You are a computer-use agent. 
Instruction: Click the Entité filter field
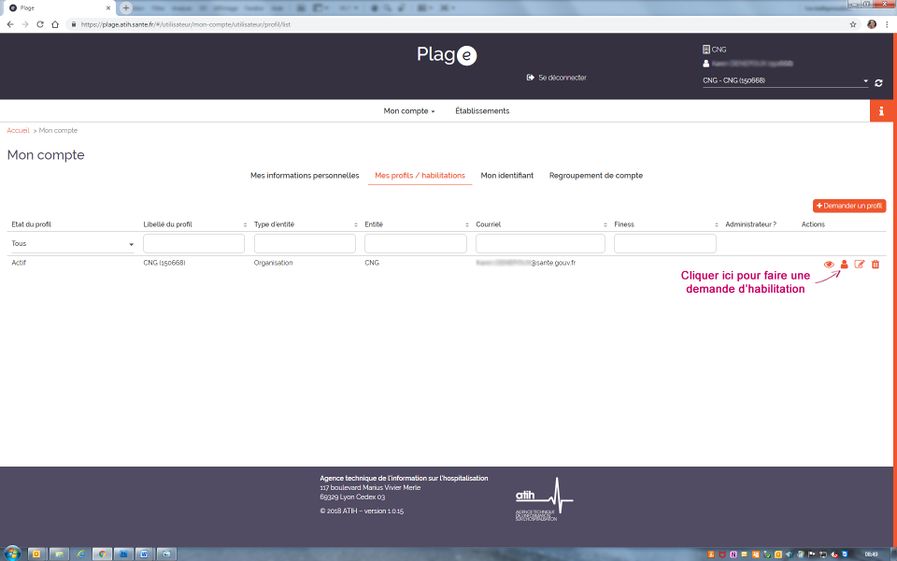[x=415, y=244]
